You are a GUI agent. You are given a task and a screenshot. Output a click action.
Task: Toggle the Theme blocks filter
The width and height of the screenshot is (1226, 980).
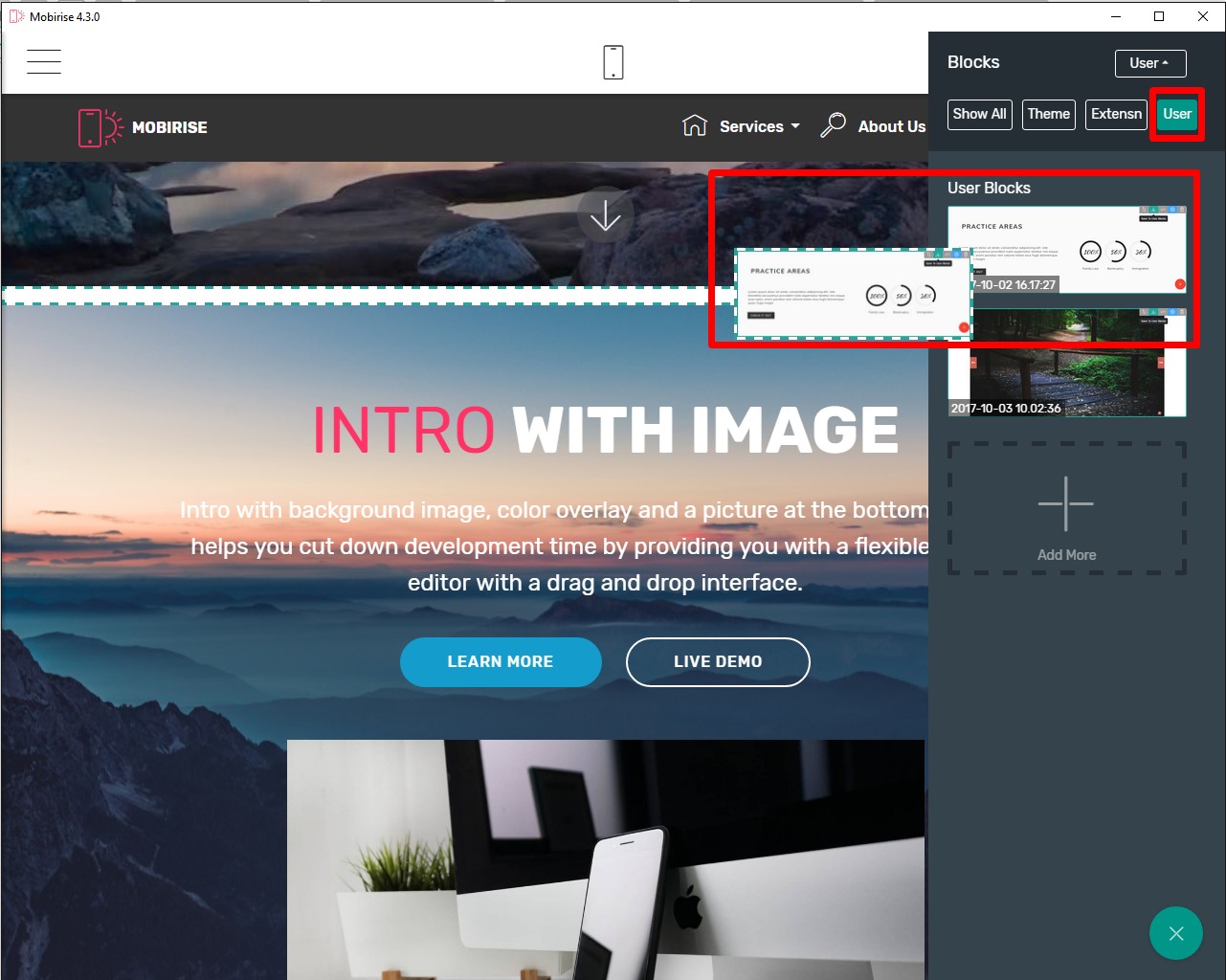click(x=1048, y=114)
